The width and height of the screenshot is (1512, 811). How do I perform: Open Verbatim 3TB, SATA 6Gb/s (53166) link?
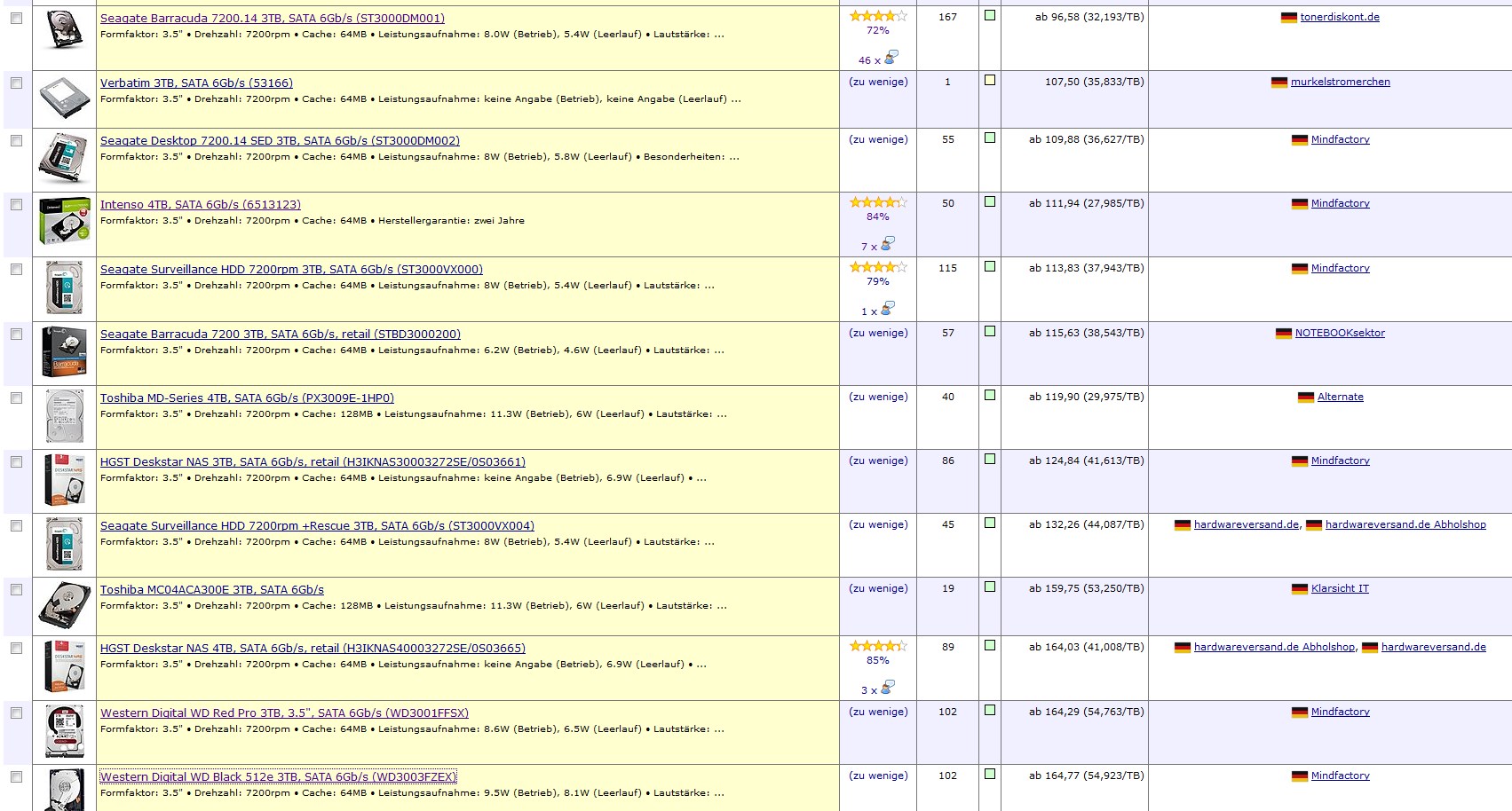click(196, 83)
